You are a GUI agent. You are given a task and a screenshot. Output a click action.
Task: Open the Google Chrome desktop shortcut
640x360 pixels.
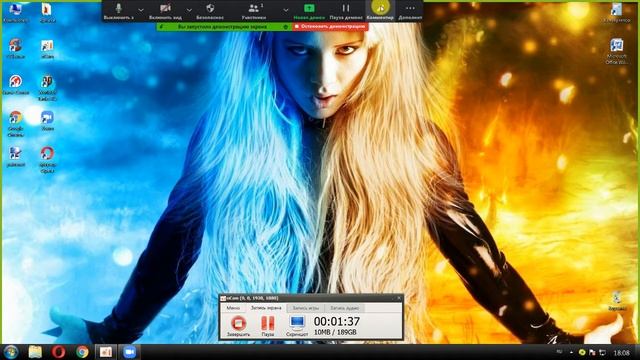[16, 123]
